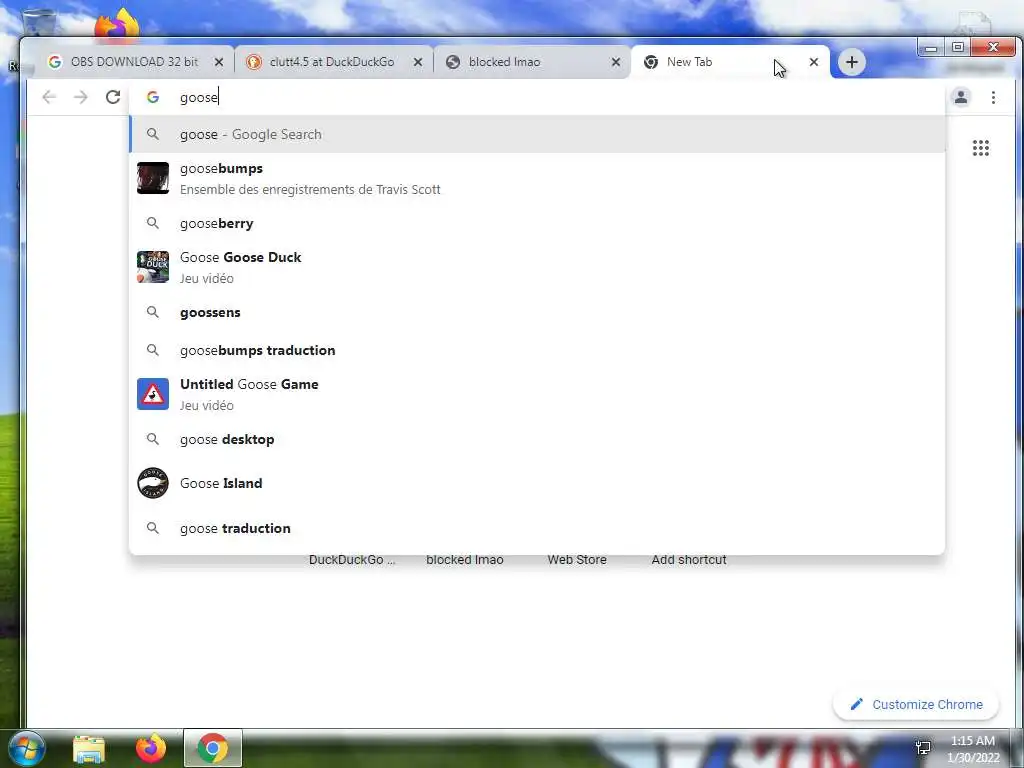Close the blocked lmao tab
Image resolution: width=1024 pixels, height=768 pixels.
[616, 62]
